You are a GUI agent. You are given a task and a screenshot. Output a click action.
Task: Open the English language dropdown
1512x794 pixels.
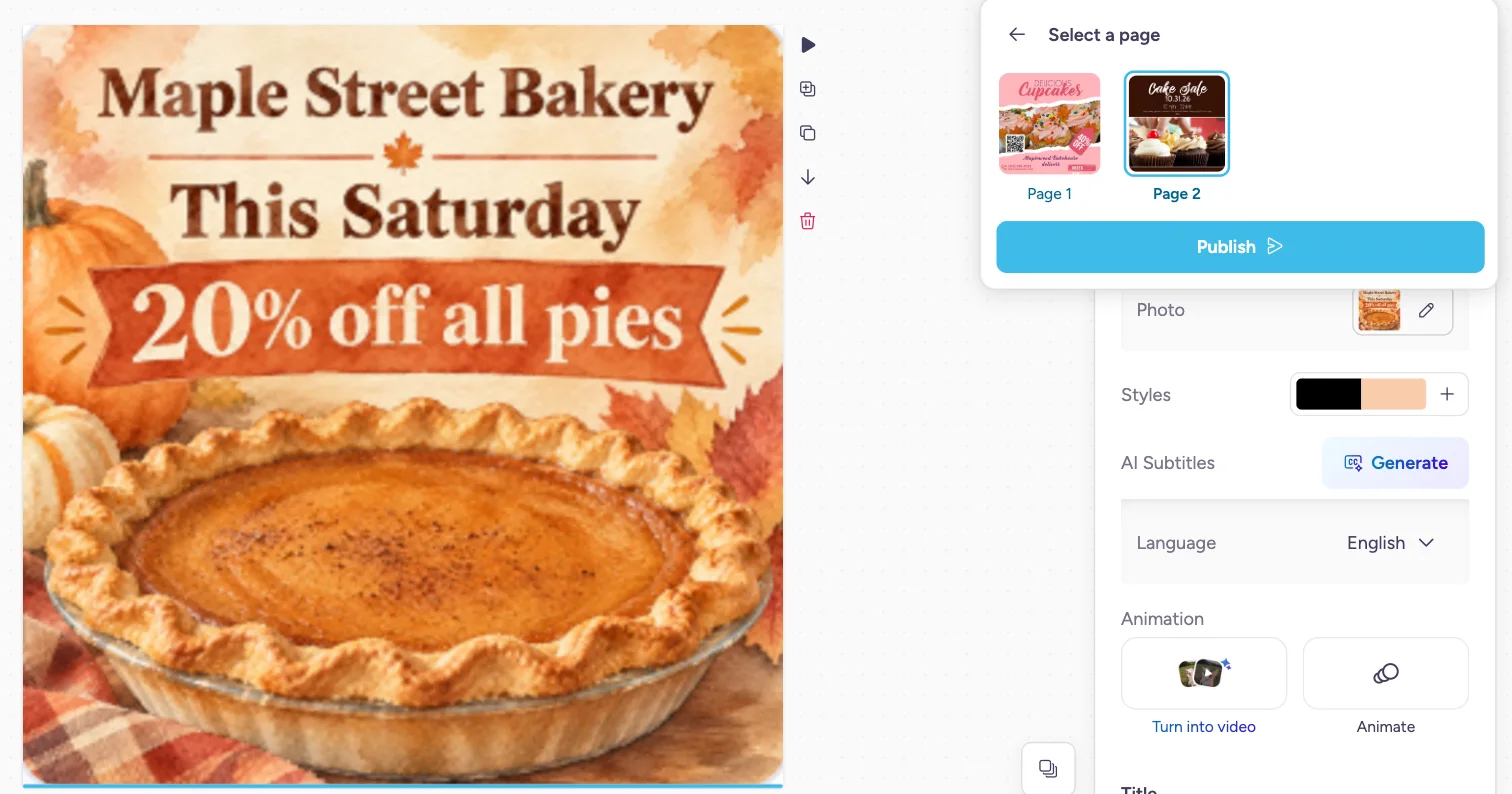pos(1391,543)
